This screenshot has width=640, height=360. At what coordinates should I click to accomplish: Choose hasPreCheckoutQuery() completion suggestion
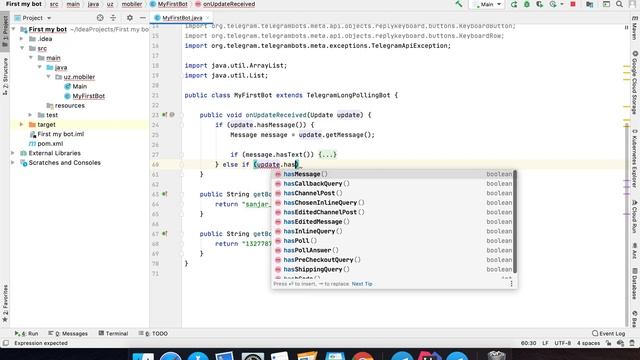tap(393, 260)
